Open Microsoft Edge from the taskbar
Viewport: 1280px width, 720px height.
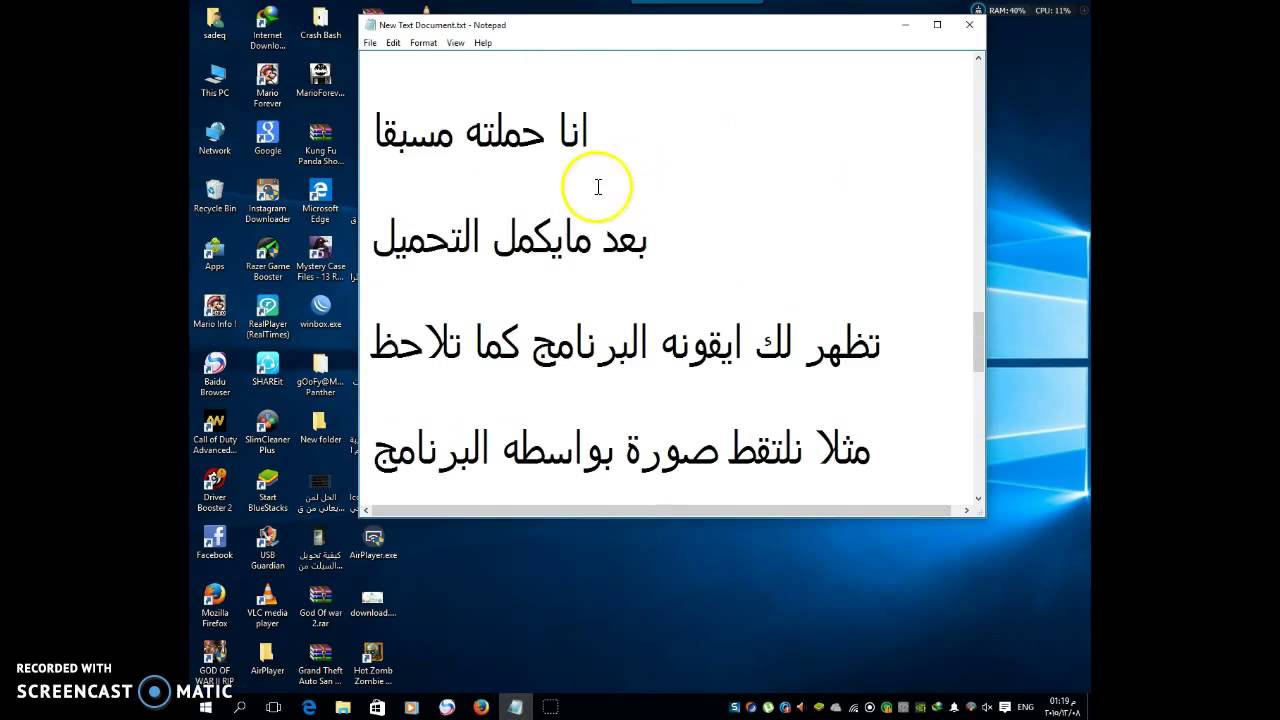coord(309,707)
